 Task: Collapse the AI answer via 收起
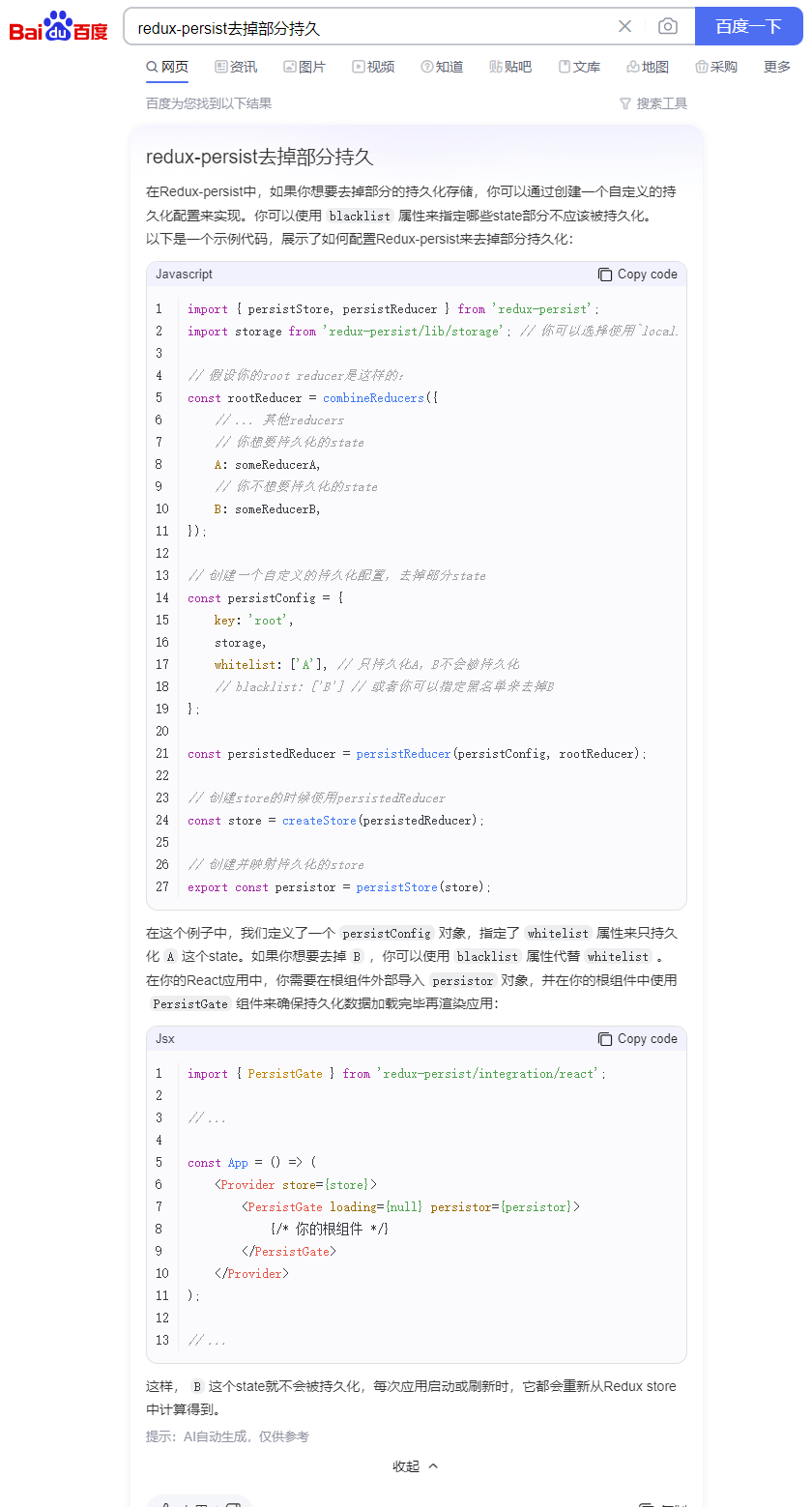tap(415, 1465)
